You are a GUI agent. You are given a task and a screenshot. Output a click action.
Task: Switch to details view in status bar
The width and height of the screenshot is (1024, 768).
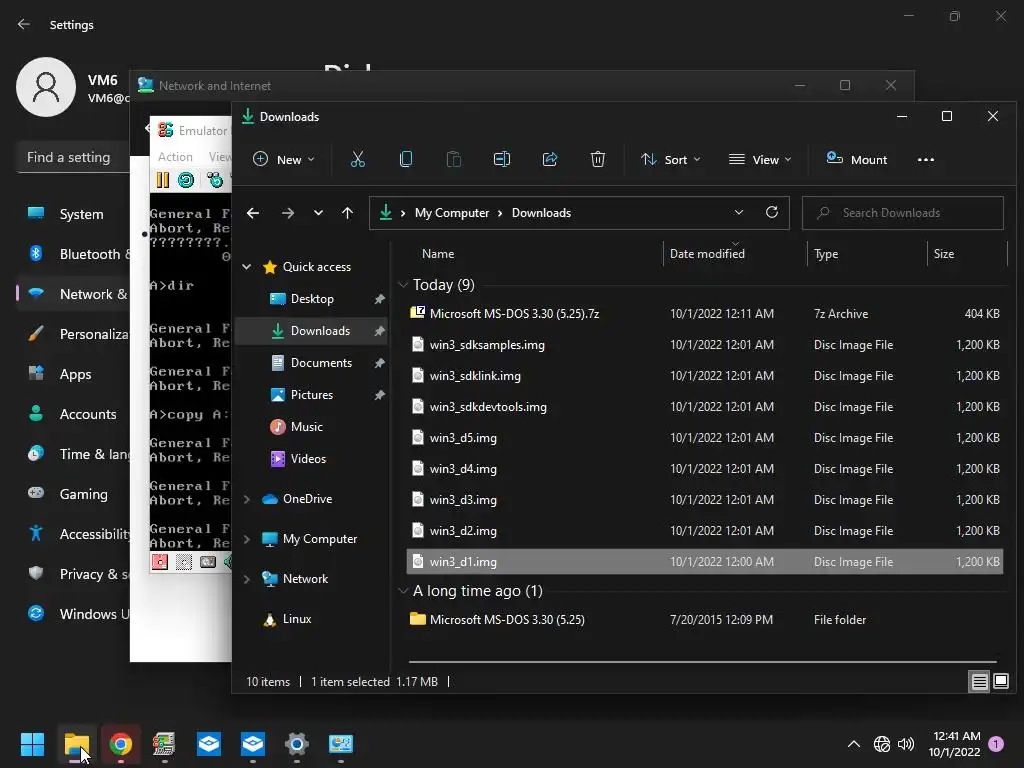tap(980, 682)
